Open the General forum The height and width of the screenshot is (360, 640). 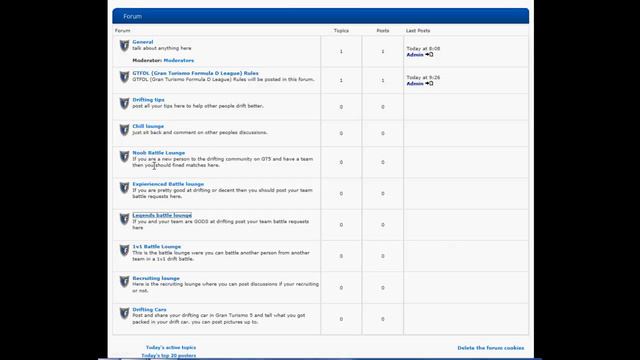click(x=143, y=42)
